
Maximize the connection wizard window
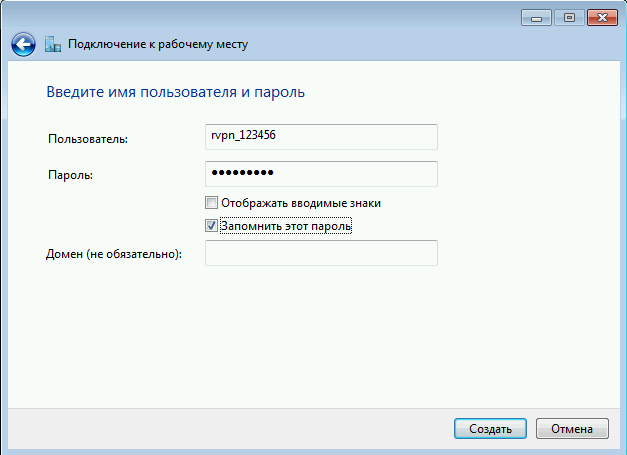point(569,18)
